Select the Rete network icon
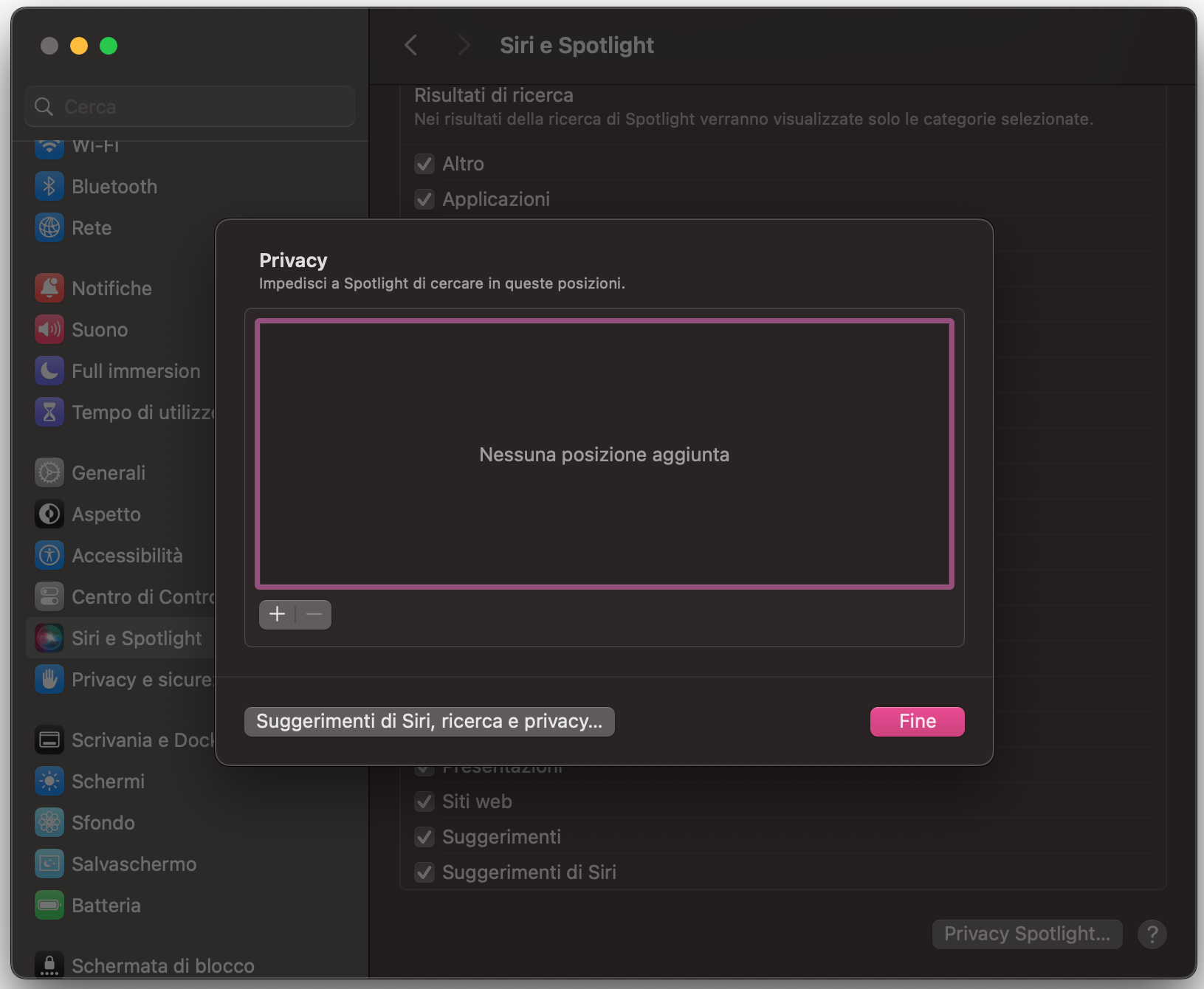This screenshot has width=1204, height=989. (x=49, y=227)
